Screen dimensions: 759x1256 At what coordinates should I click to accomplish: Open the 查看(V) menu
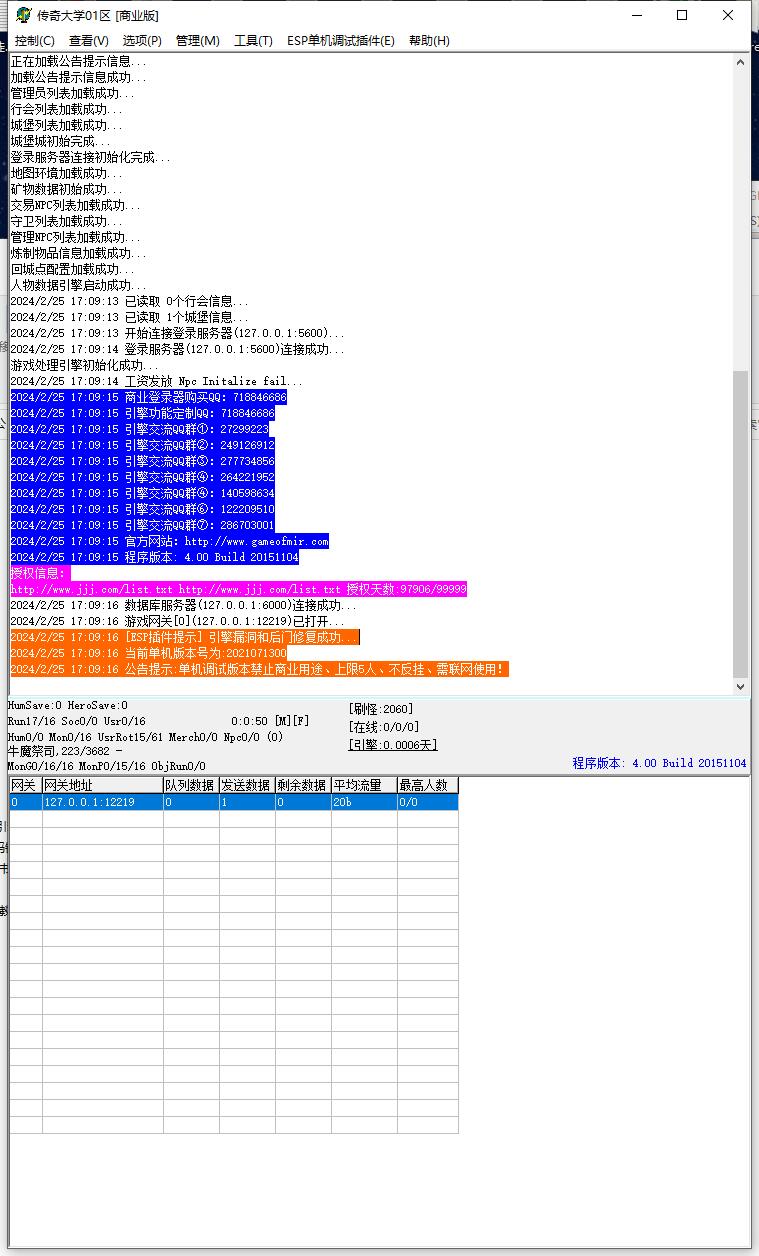89,40
